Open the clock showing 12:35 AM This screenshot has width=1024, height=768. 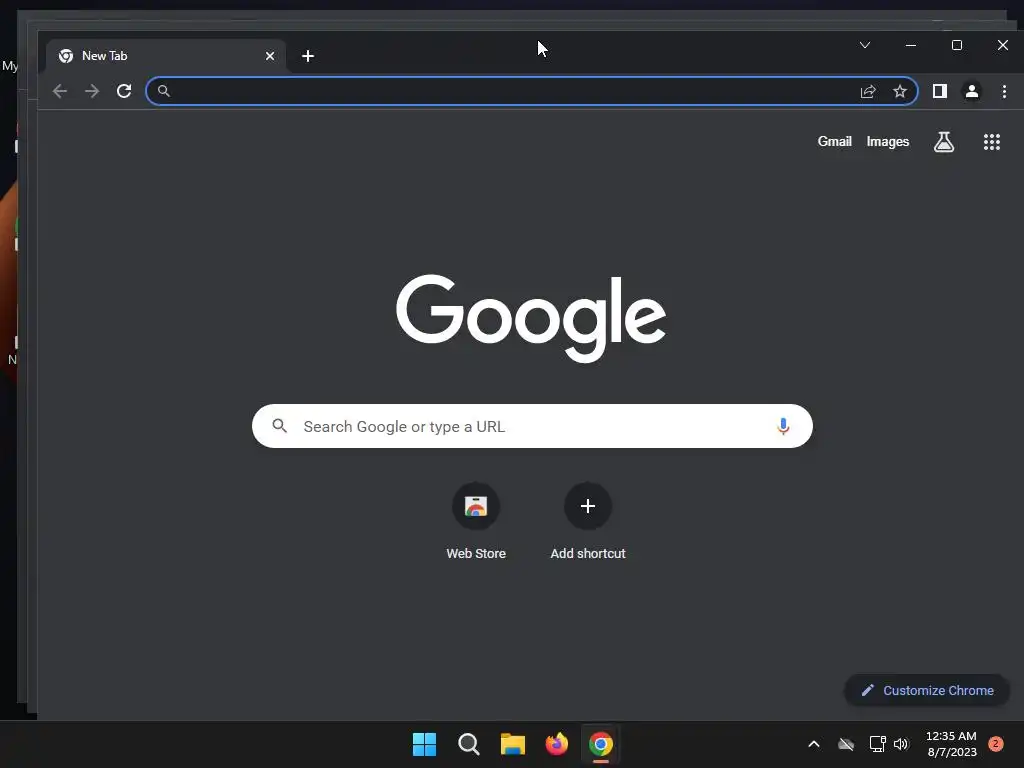[x=952, y=744]
